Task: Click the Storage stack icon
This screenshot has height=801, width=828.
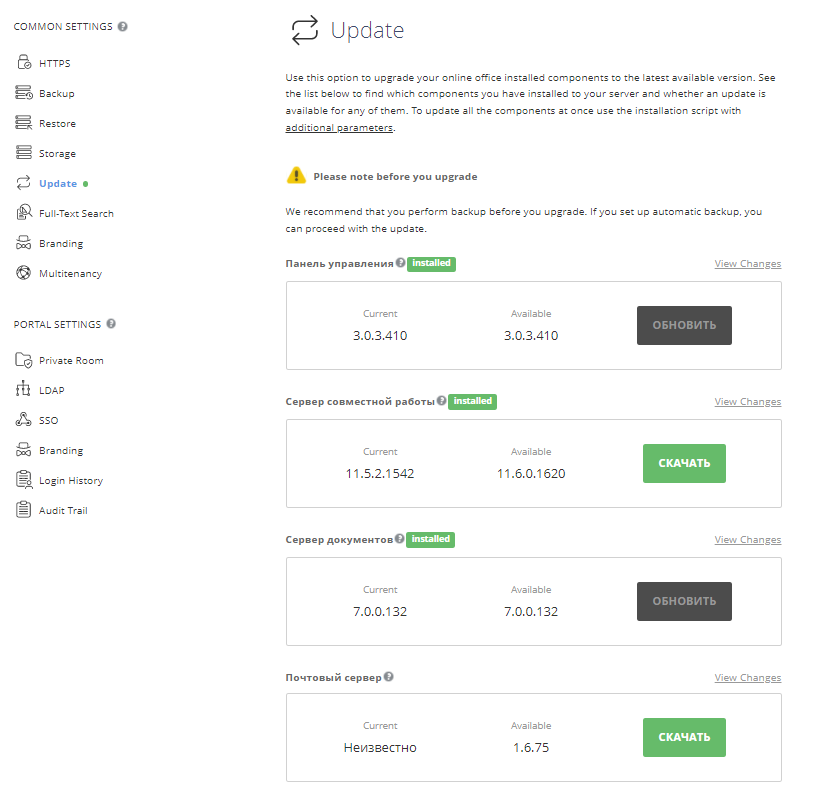Action: [24, 153]
